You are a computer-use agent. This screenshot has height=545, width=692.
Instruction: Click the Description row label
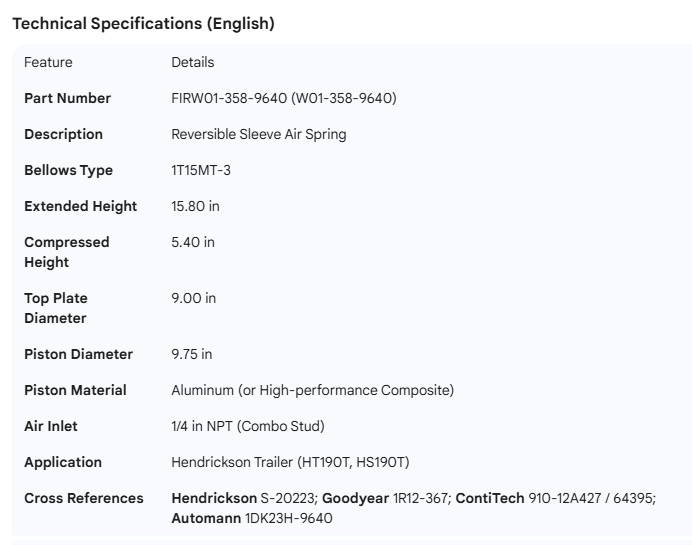point(63,134)
